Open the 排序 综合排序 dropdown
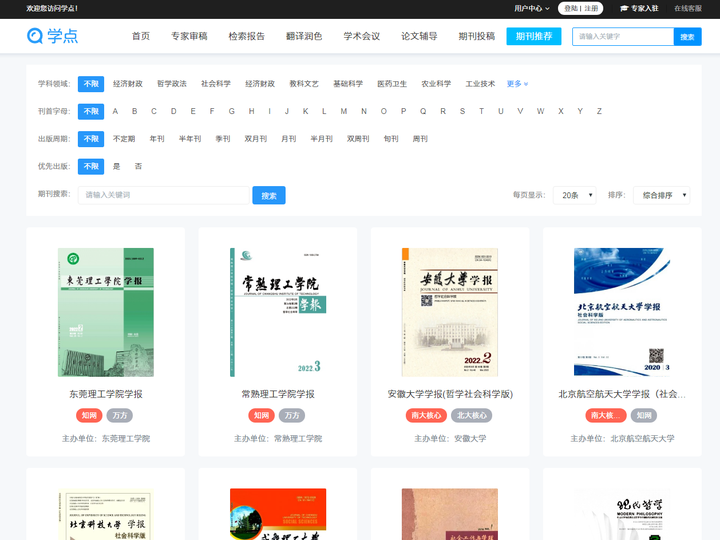This screenshot has height=540, width=720. 662,195
